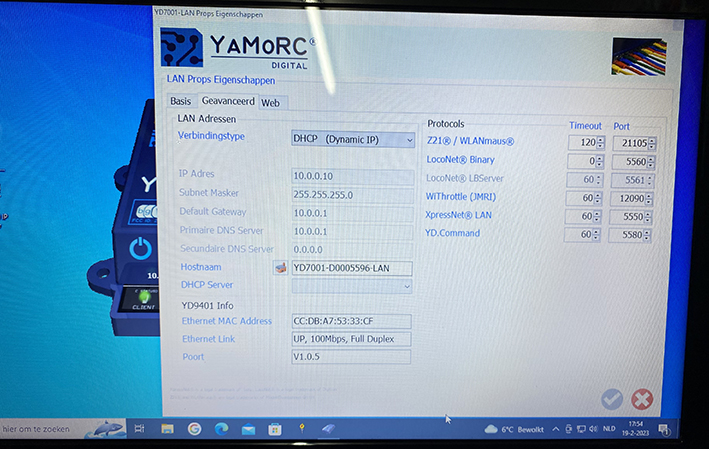
Task: Cancel changes with the red X button
Action: click(x=642, y=399)
